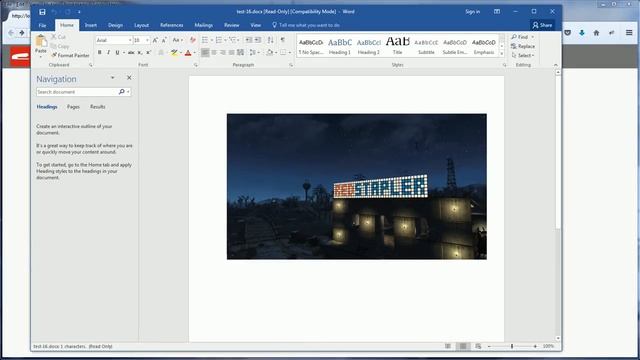Viewport: 640px width, 360px height.
Task: Expand the Styles gallery More arrow
Action: click(502, 54)
